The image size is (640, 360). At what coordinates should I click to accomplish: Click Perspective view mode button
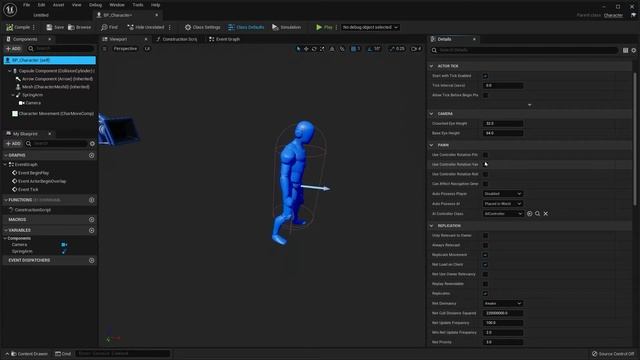coord(125,49)
